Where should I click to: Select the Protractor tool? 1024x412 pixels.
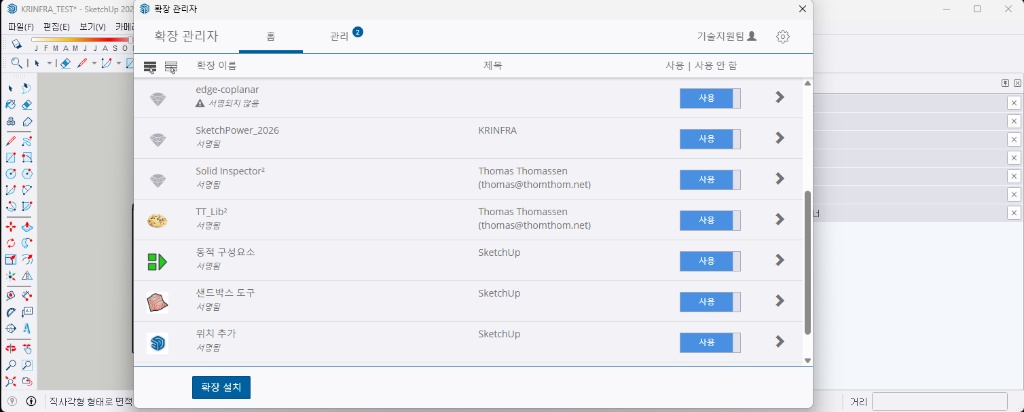point(10,311)
